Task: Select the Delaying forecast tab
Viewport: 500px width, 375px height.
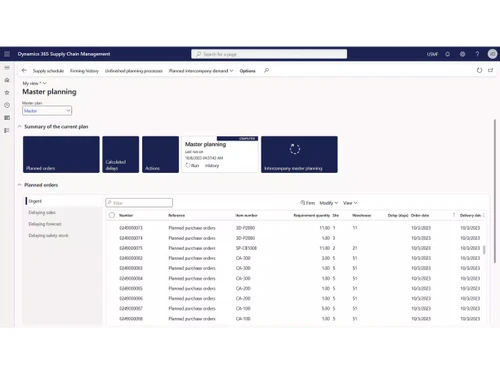Action: point(45,224)
